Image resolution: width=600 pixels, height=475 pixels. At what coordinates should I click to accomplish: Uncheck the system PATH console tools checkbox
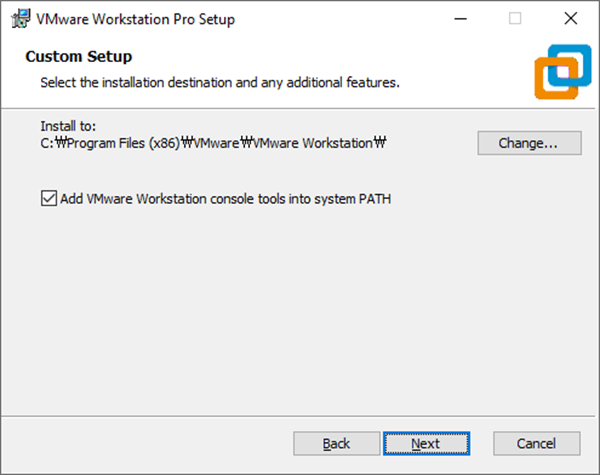49,198
